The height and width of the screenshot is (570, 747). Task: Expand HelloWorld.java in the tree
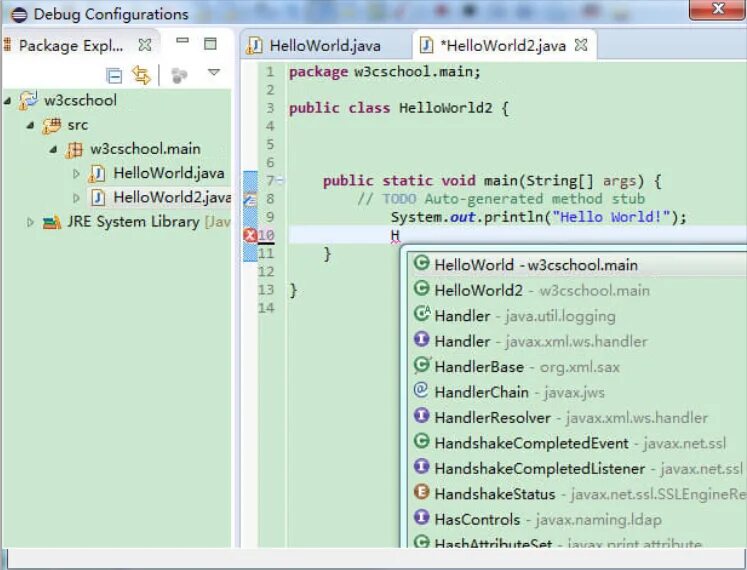pyautogui.click(x=76, y=173)
